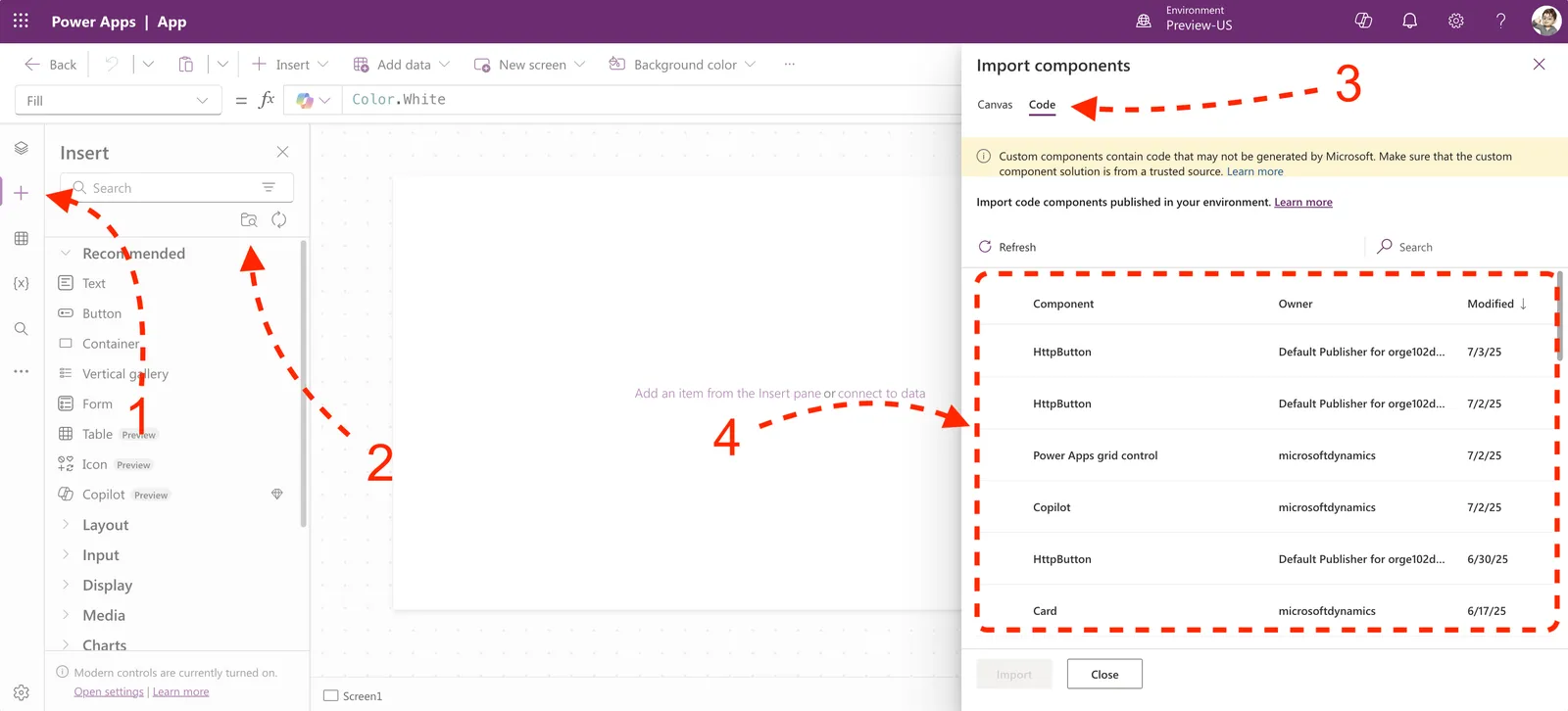
Task: Click the formula bar Color.White
Action: 399,99
